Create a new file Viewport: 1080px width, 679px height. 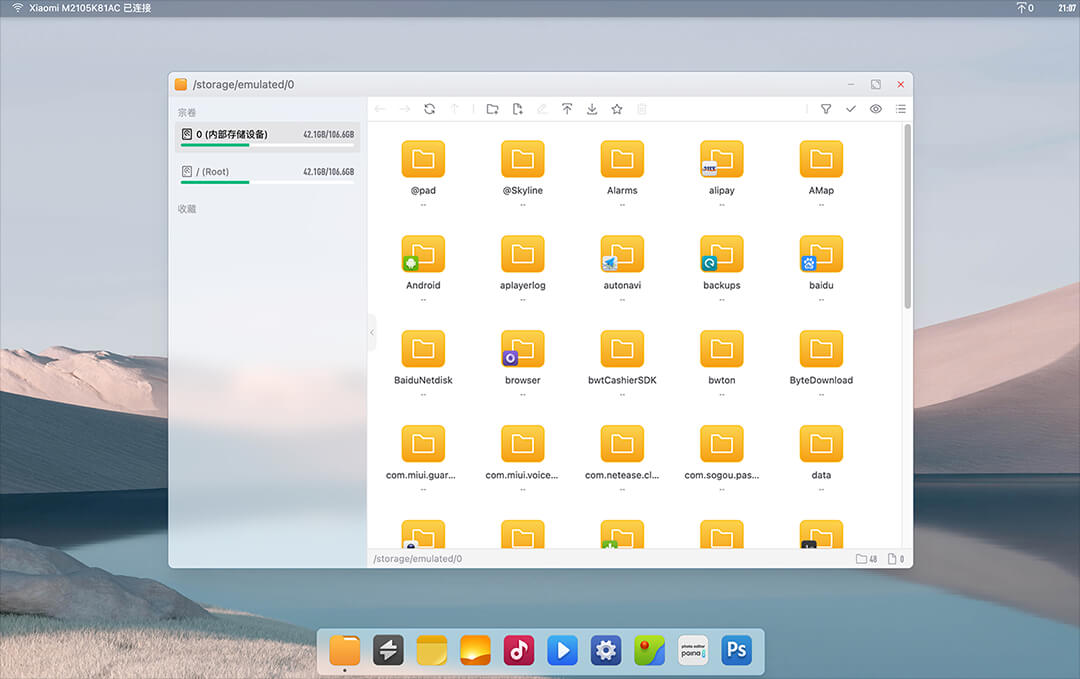click(517, 109)
